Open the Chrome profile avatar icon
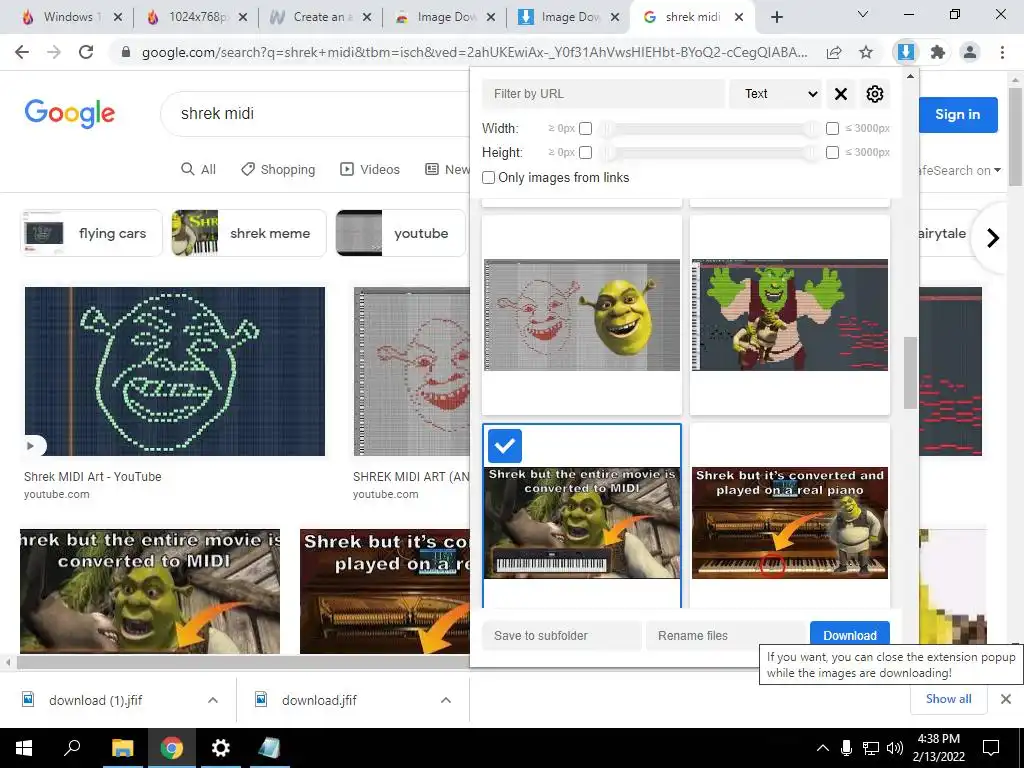Image resolution: width=1024 pixels, height=768 pixels. (x=970, y=52)
